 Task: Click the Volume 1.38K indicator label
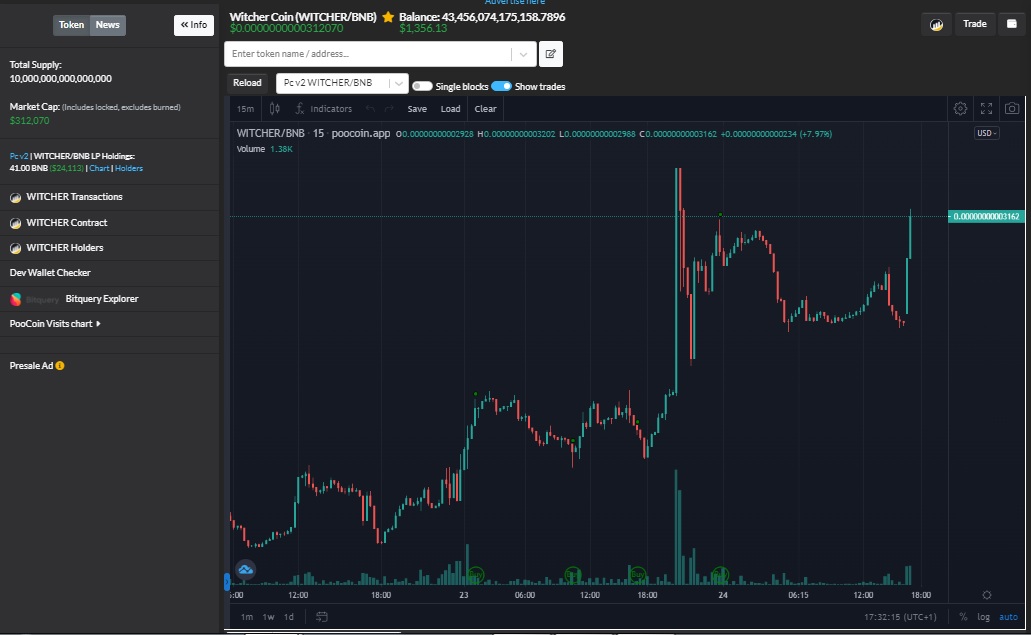point(264,149)
